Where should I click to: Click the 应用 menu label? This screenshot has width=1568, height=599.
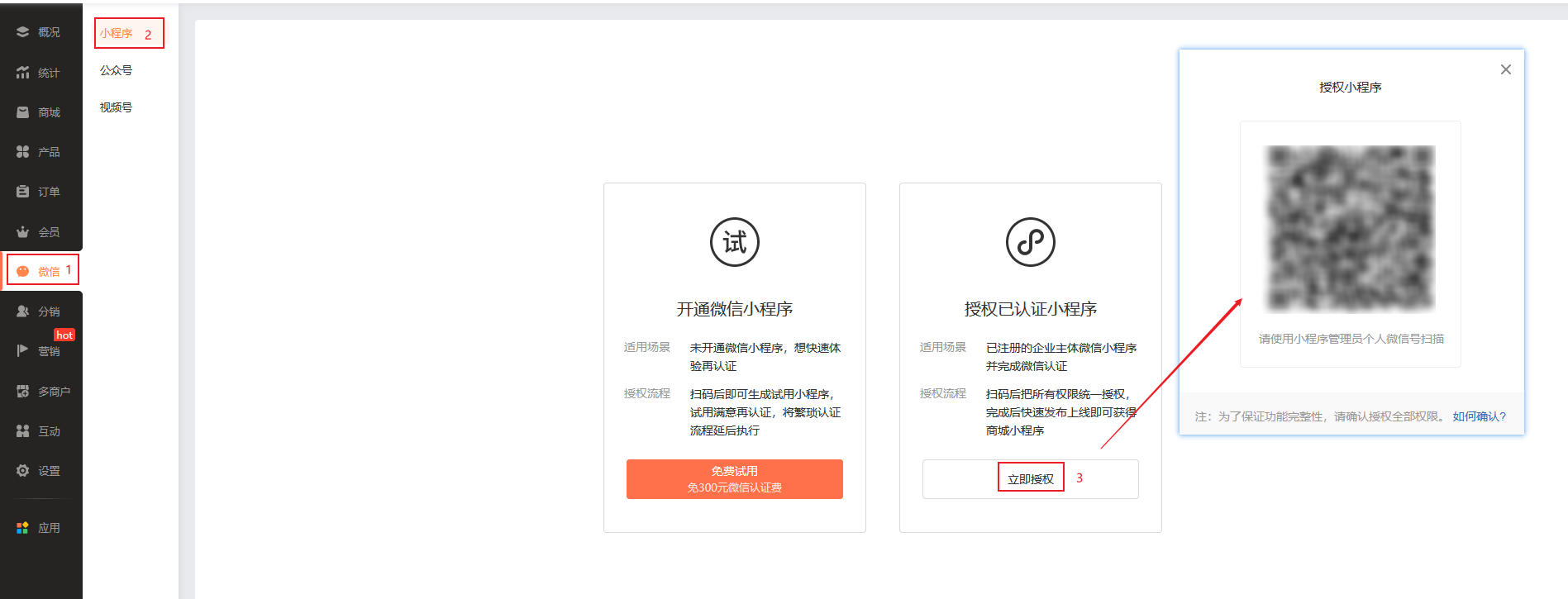coord(49,528)
